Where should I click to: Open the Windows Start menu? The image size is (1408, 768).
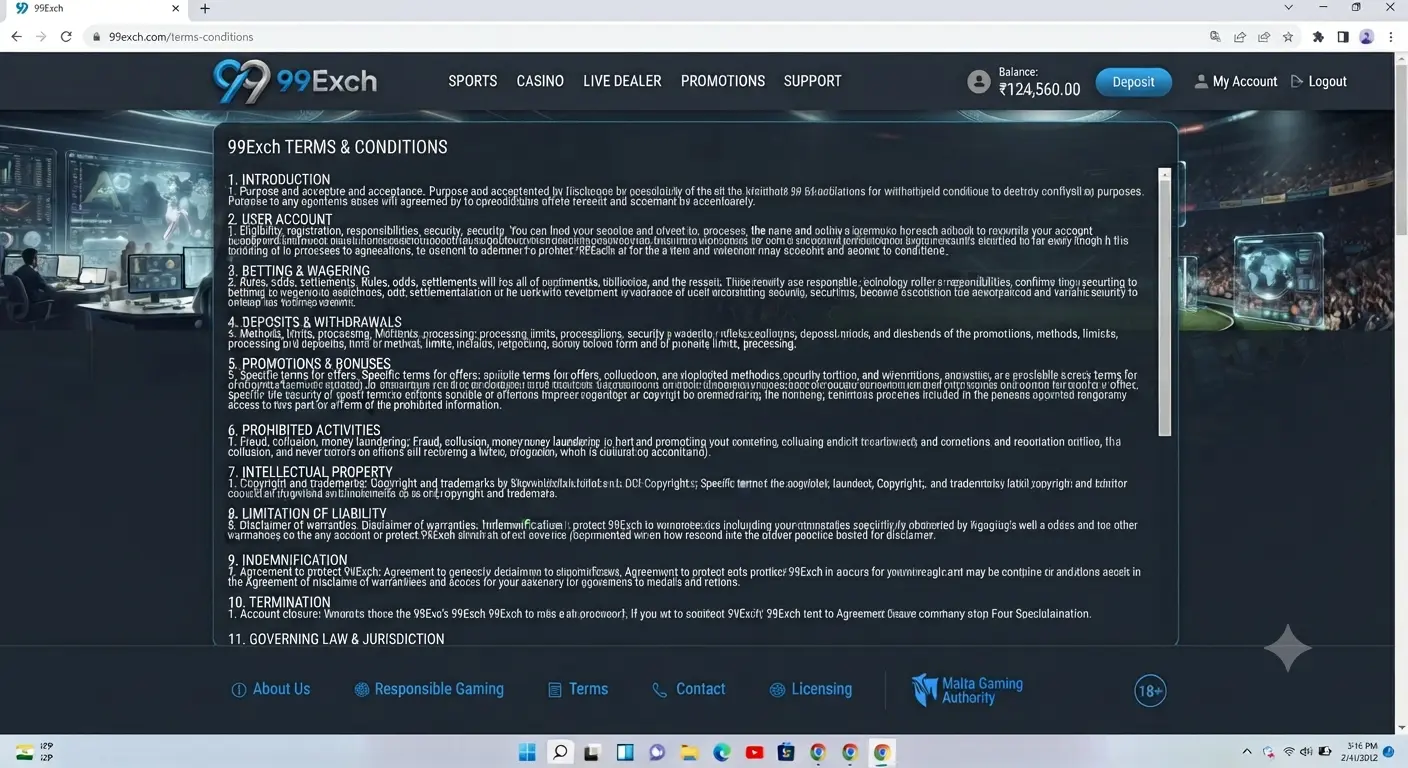click(x=527, y=752)
